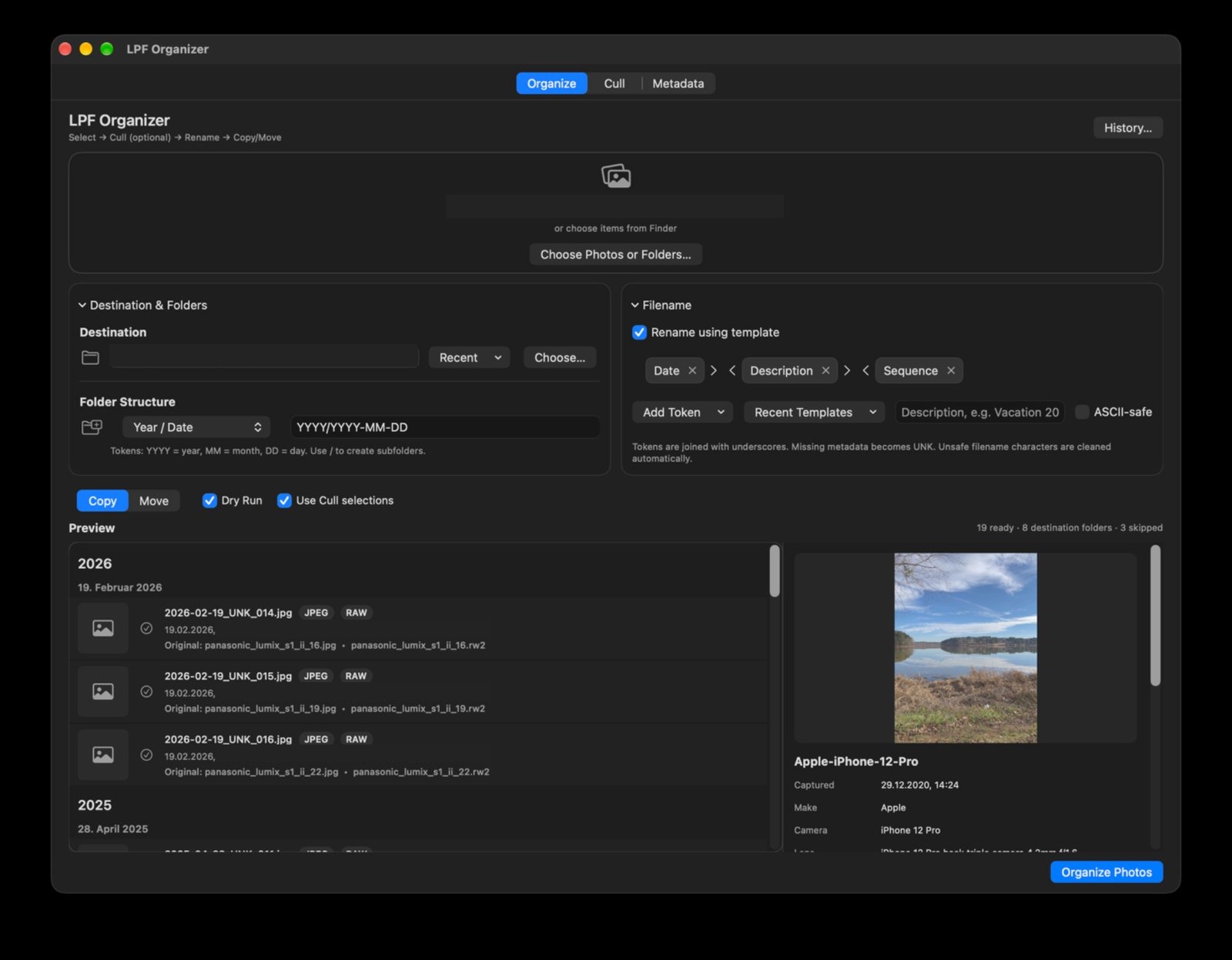Click Choose destination button
1232x960 pixels.
pyautogui.click(x=560, y=357)
